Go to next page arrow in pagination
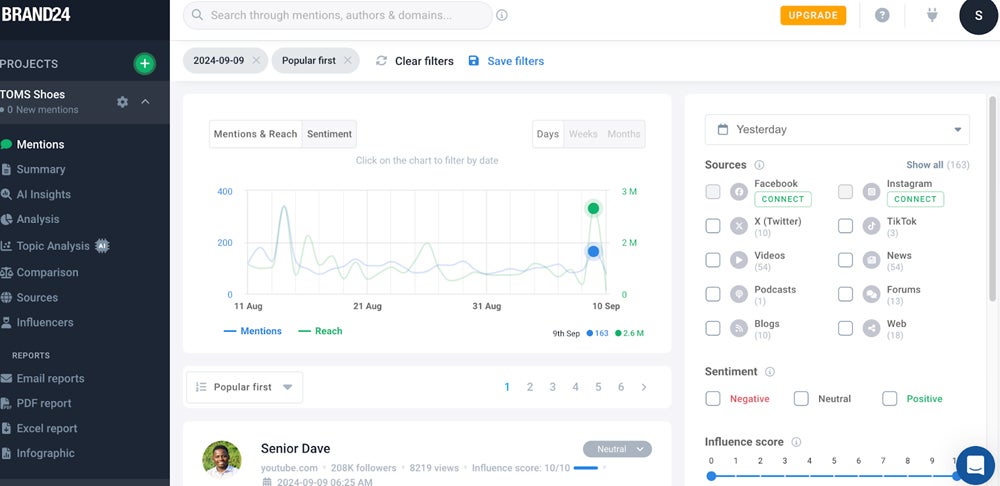Viewport: 1000px width, 486px height. coord(643,387)
